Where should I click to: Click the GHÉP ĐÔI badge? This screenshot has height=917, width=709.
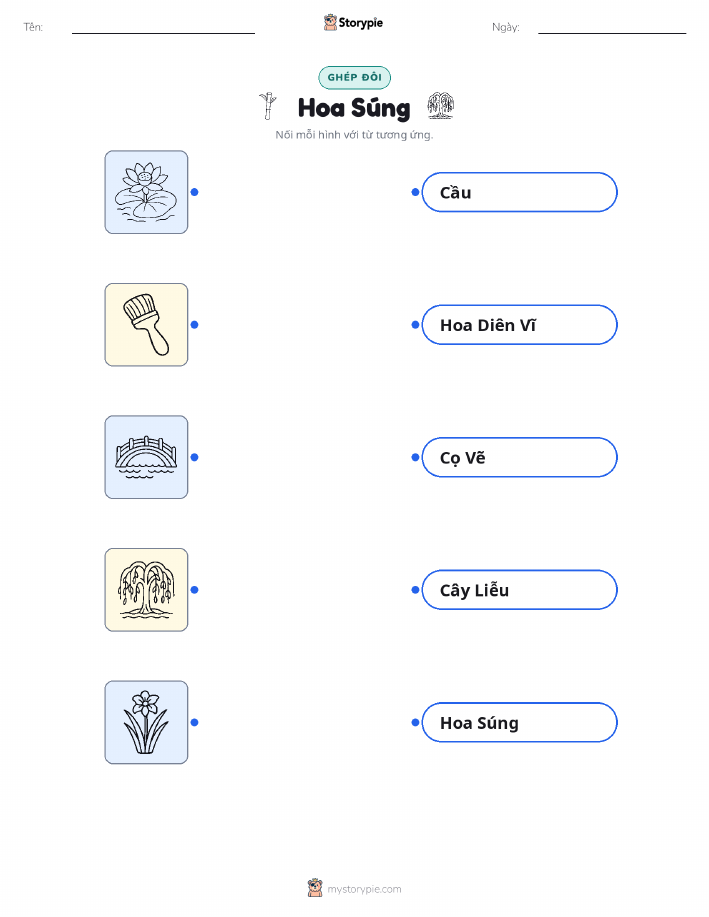[354, 77]
